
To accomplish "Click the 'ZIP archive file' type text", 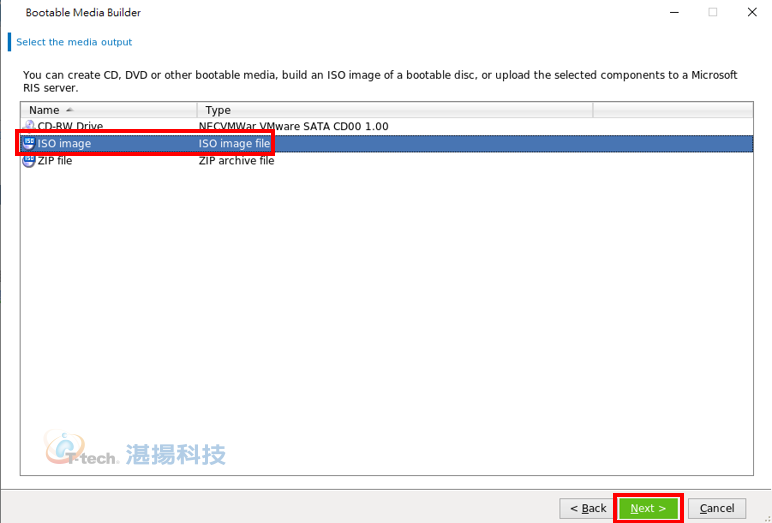I will coord(236,161).
